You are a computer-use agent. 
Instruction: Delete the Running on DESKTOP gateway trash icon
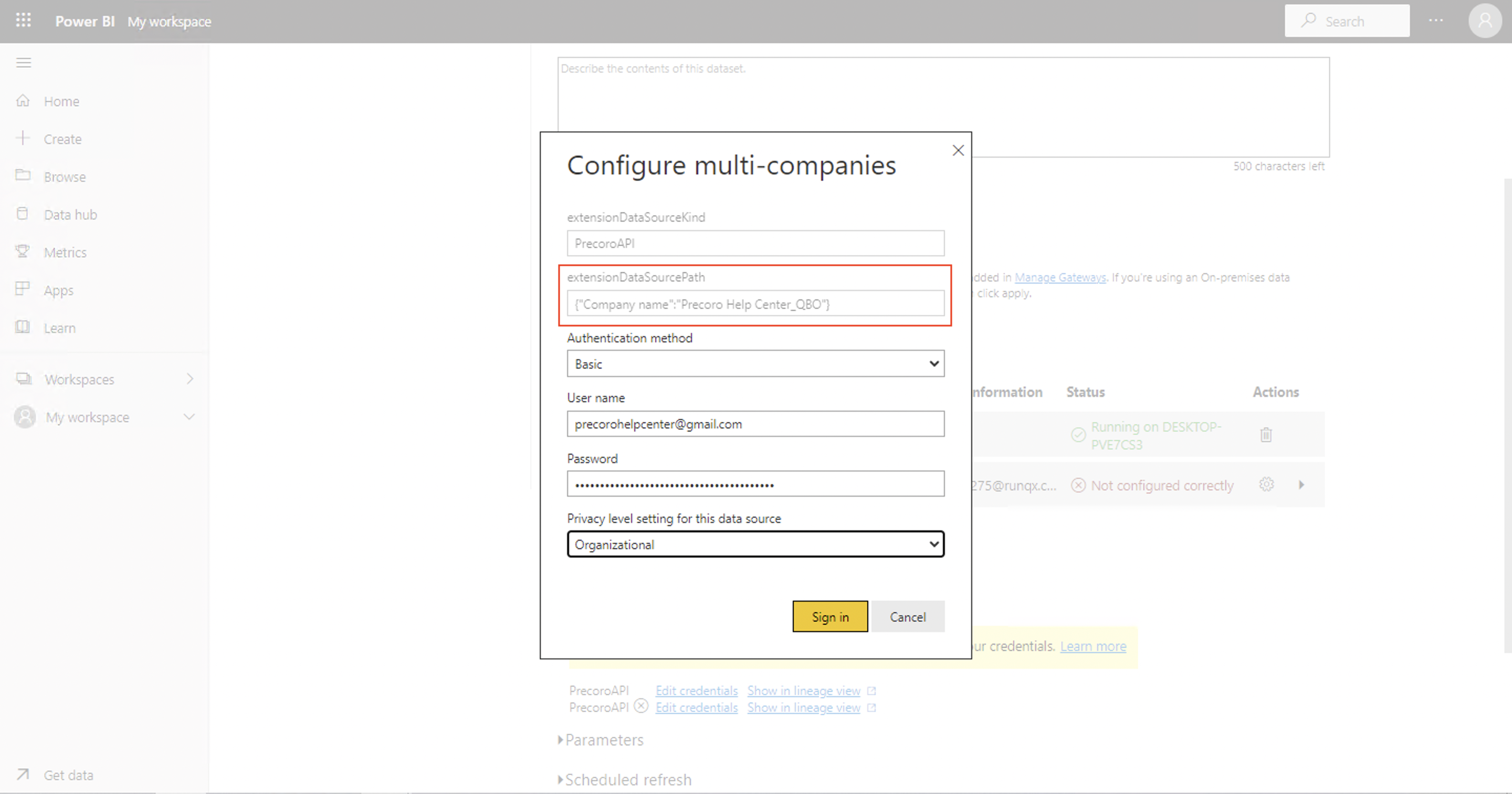pyautogui.click(x=1266, y=435)
